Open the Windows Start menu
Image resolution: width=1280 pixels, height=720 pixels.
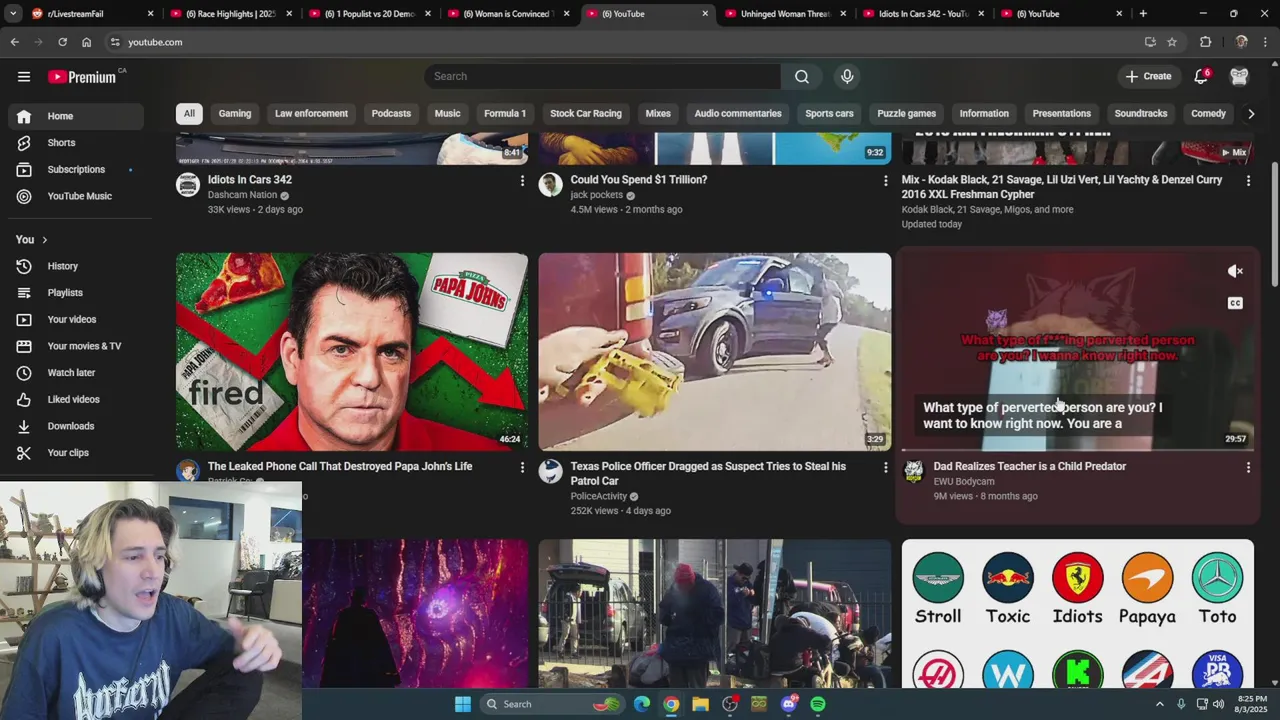click(x=463, y=704)
